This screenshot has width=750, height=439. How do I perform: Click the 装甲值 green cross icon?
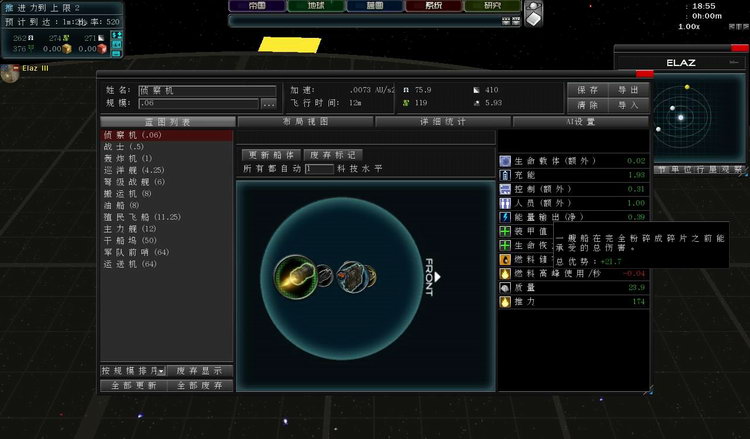click(x=505, y=231)
